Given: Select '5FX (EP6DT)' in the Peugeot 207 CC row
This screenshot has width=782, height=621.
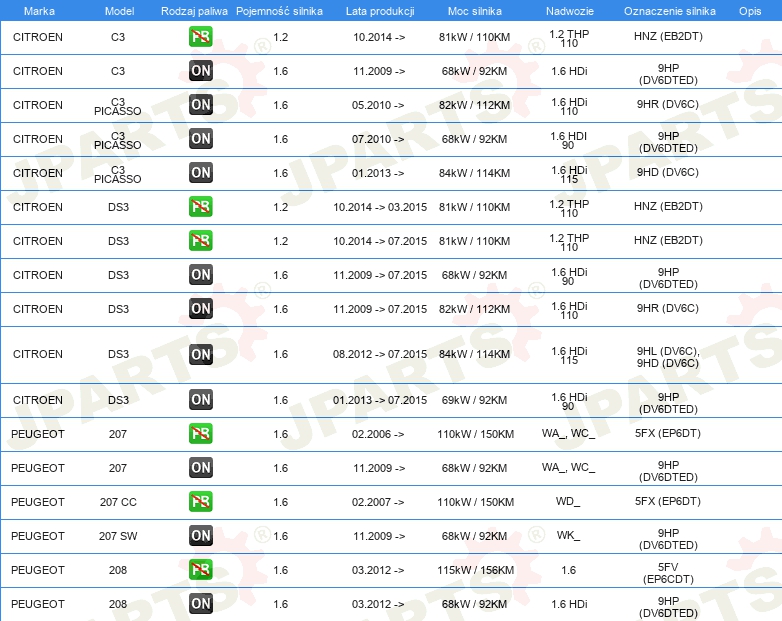Looking at the screenshot, I should [667, 501].
